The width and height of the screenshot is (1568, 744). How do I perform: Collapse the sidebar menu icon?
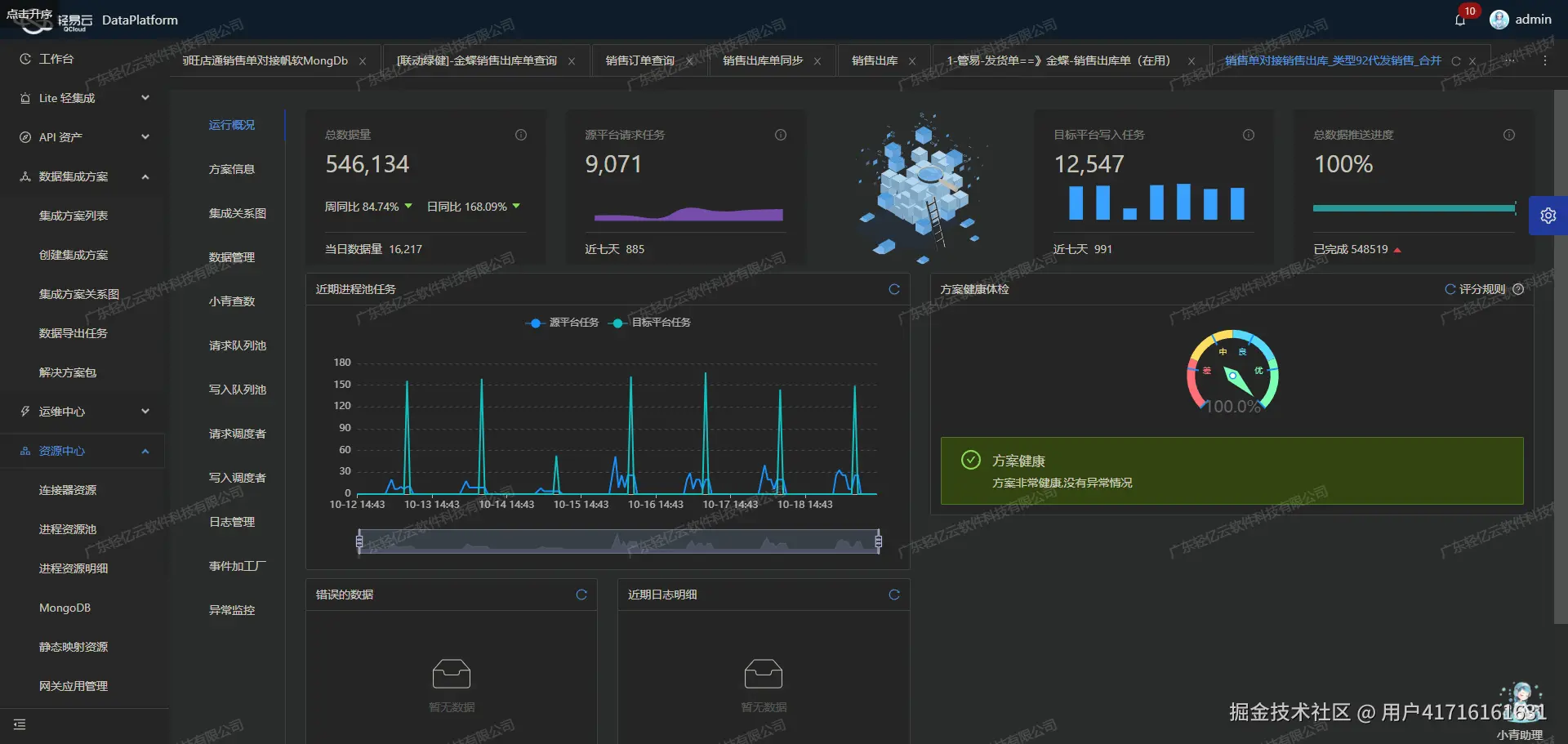click(x=20, y=724)
